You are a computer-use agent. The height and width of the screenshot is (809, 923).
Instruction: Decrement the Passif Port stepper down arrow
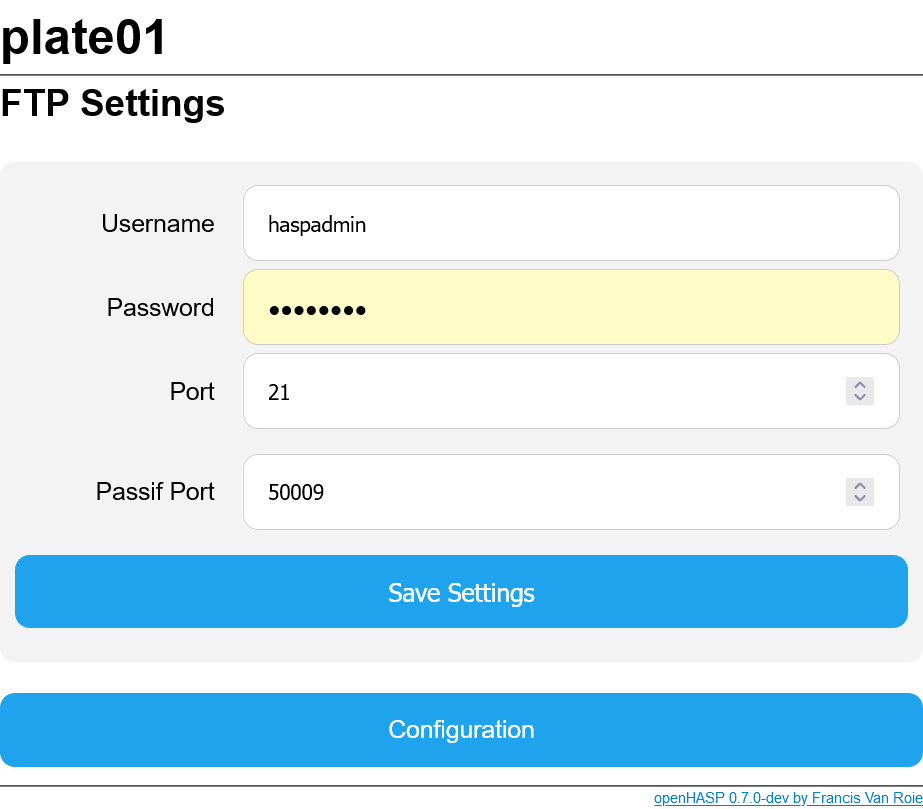click(860, 498)
